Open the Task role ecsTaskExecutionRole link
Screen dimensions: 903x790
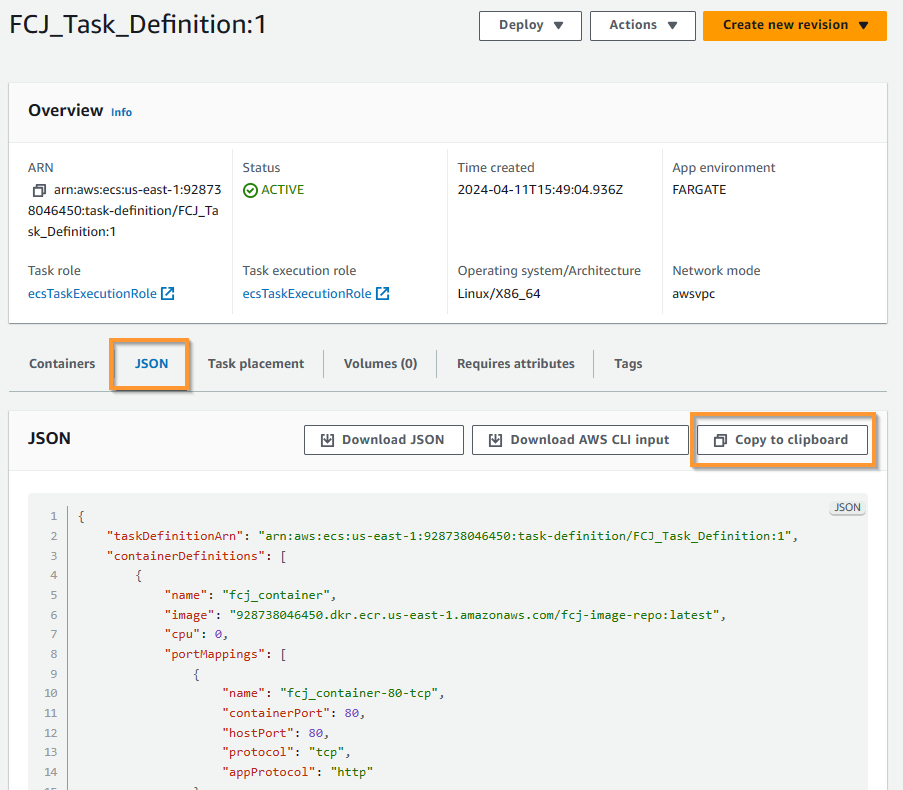coord(92,294)
